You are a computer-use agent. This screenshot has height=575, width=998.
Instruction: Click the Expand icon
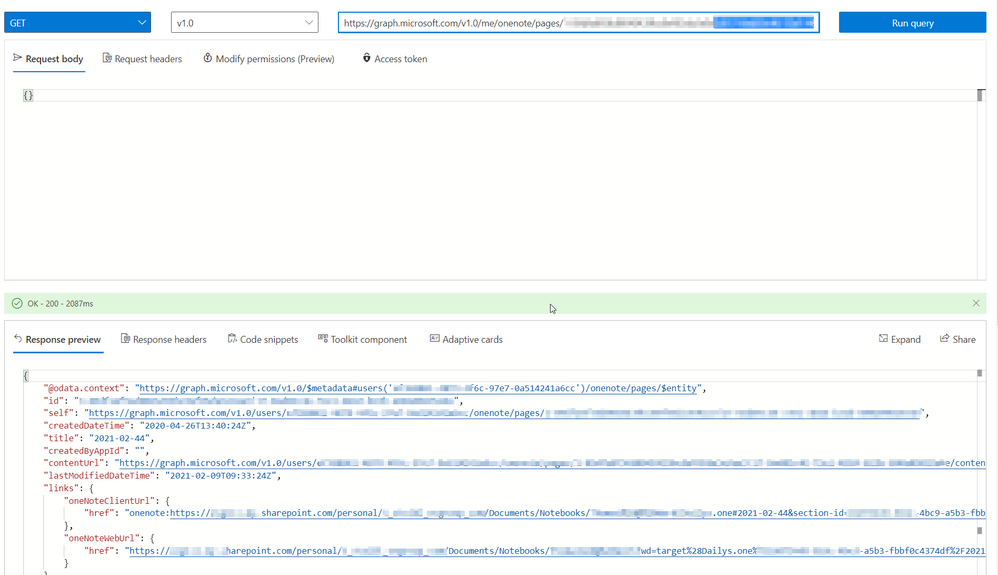(883, 339)
